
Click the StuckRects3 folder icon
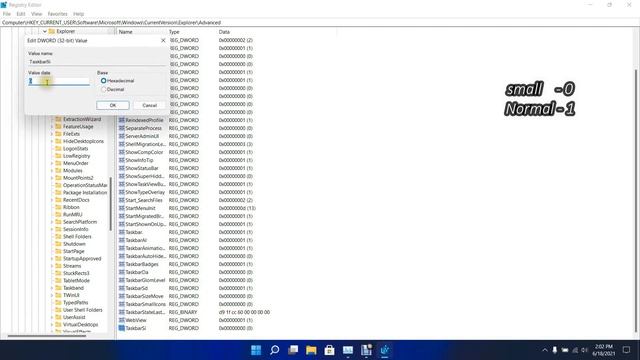tap(58, 273)
